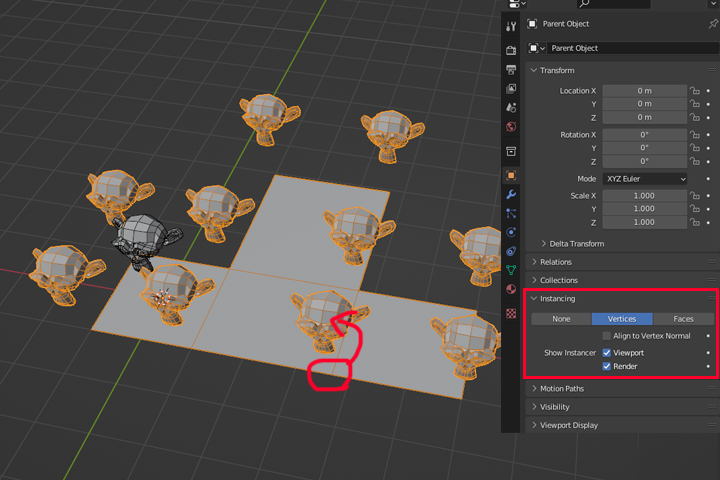
Task: Set instancing to None
Action: coord(561,319)
